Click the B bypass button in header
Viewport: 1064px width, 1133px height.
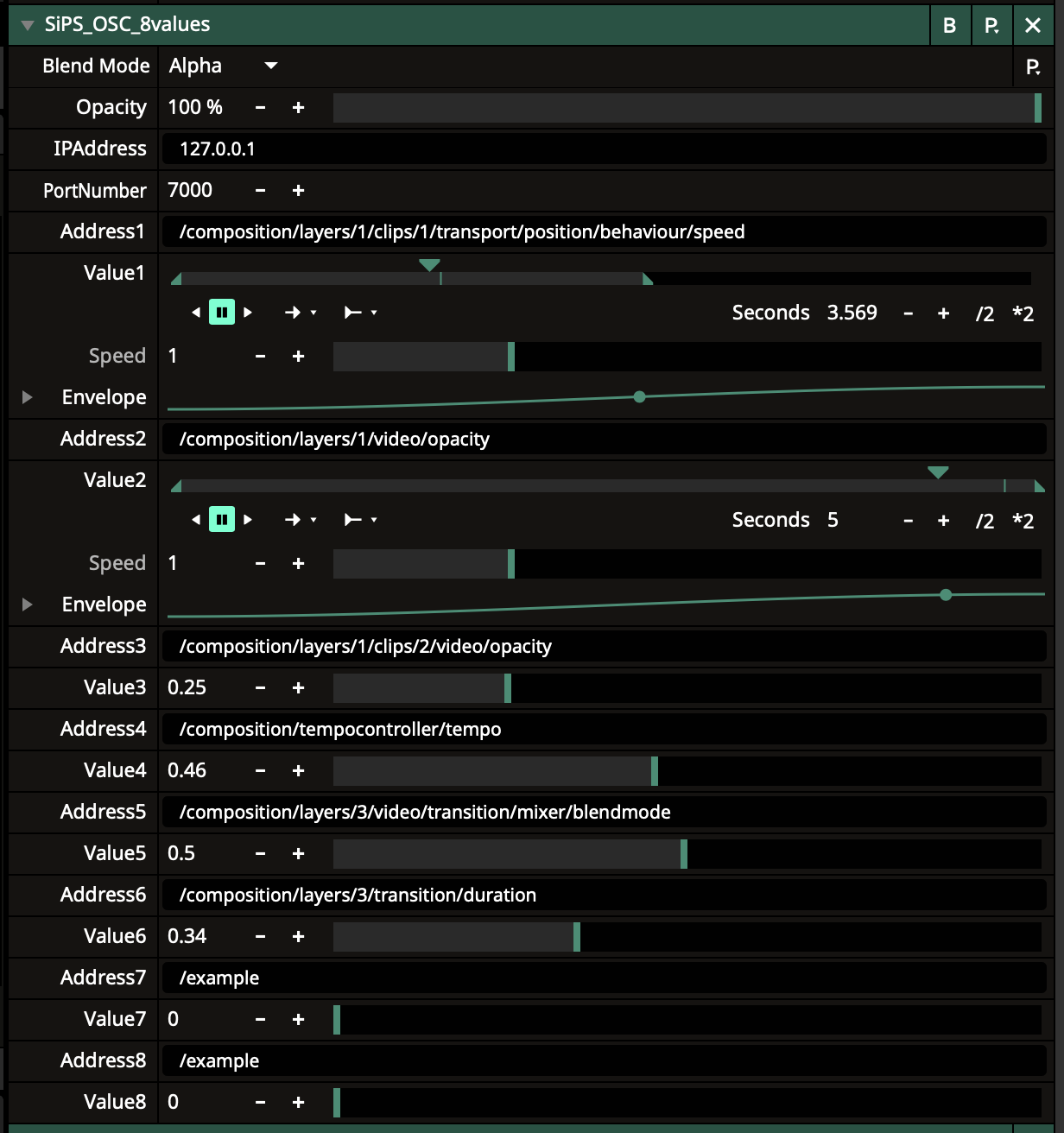coord(949,25)
